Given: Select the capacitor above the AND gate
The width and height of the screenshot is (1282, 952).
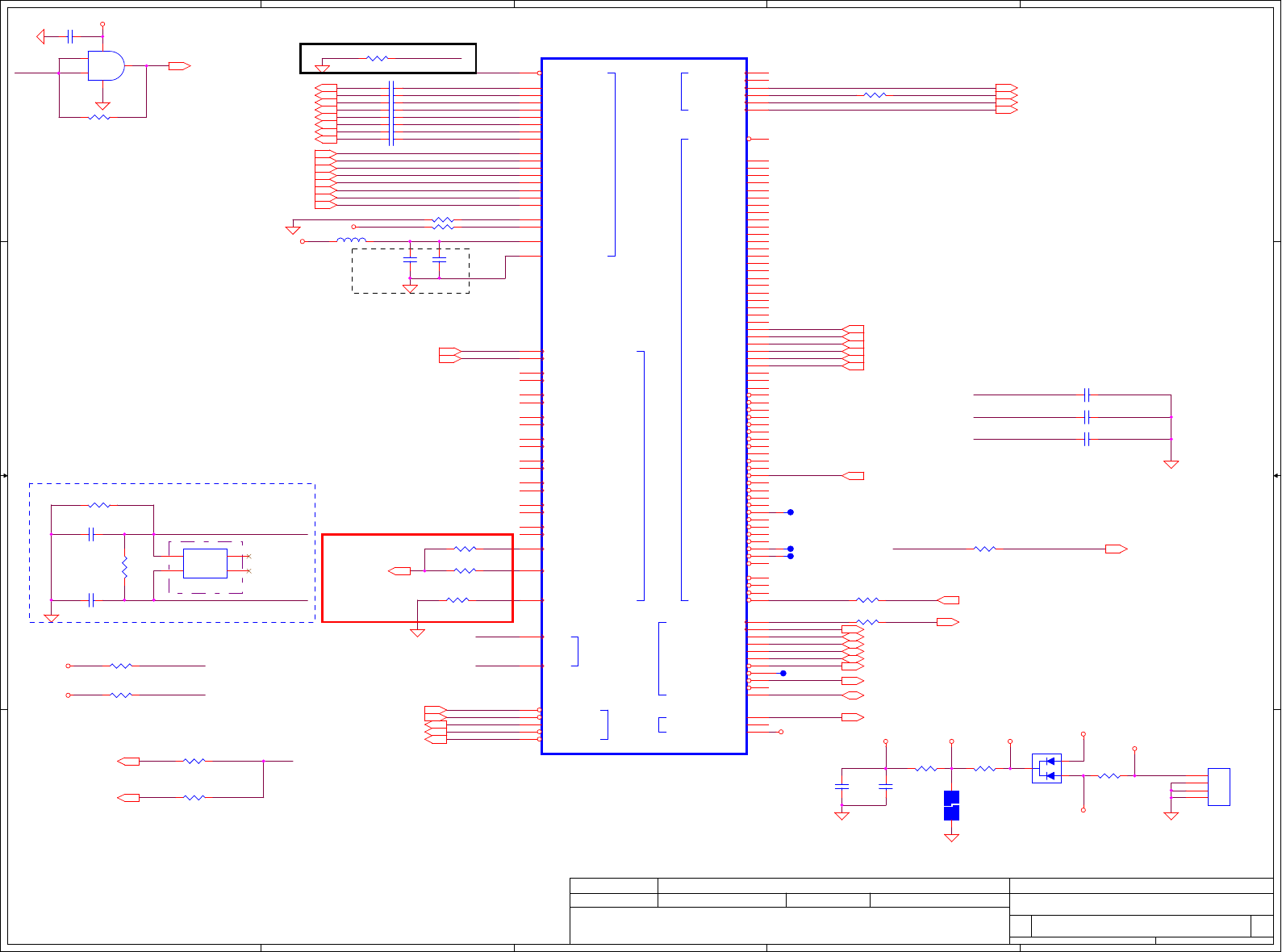Looking at the screenshot, I should click(70, 36).
